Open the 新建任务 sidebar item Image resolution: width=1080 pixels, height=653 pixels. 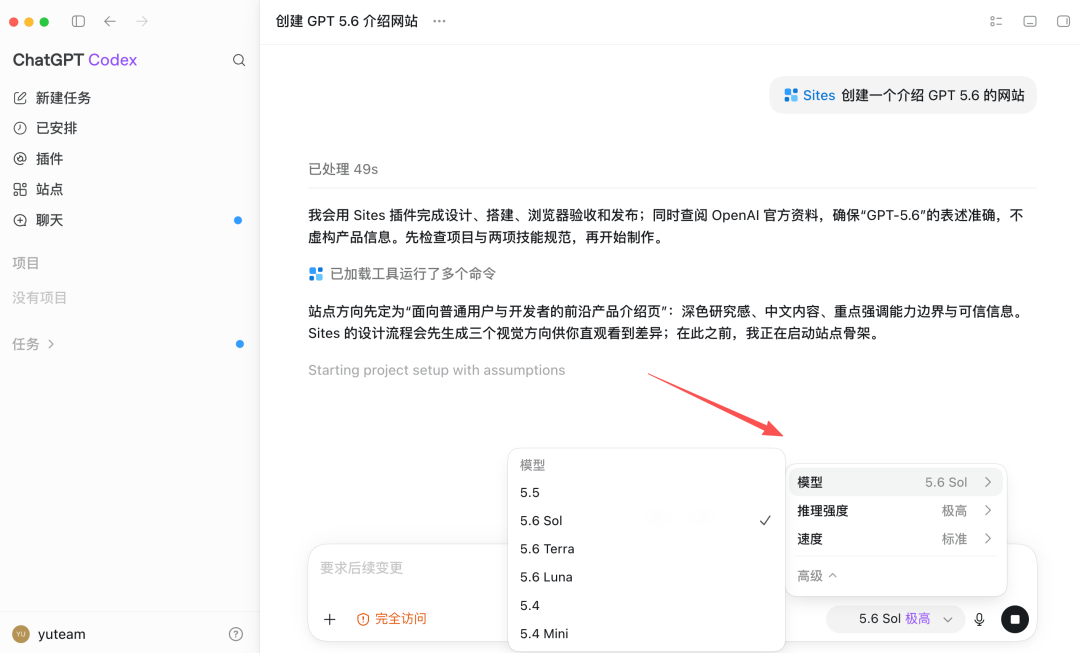[x=129, y=98]
